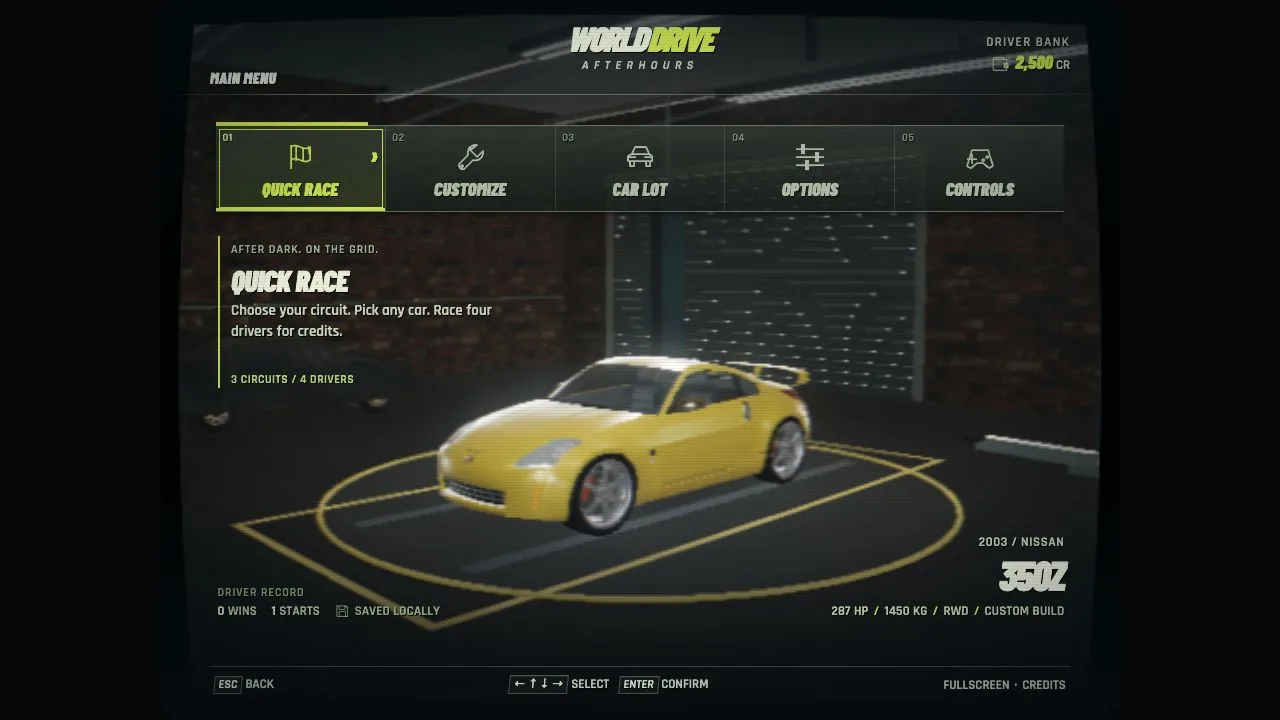Click the Saved Locally disk icon
The image size is (1280, 720).
342,611
